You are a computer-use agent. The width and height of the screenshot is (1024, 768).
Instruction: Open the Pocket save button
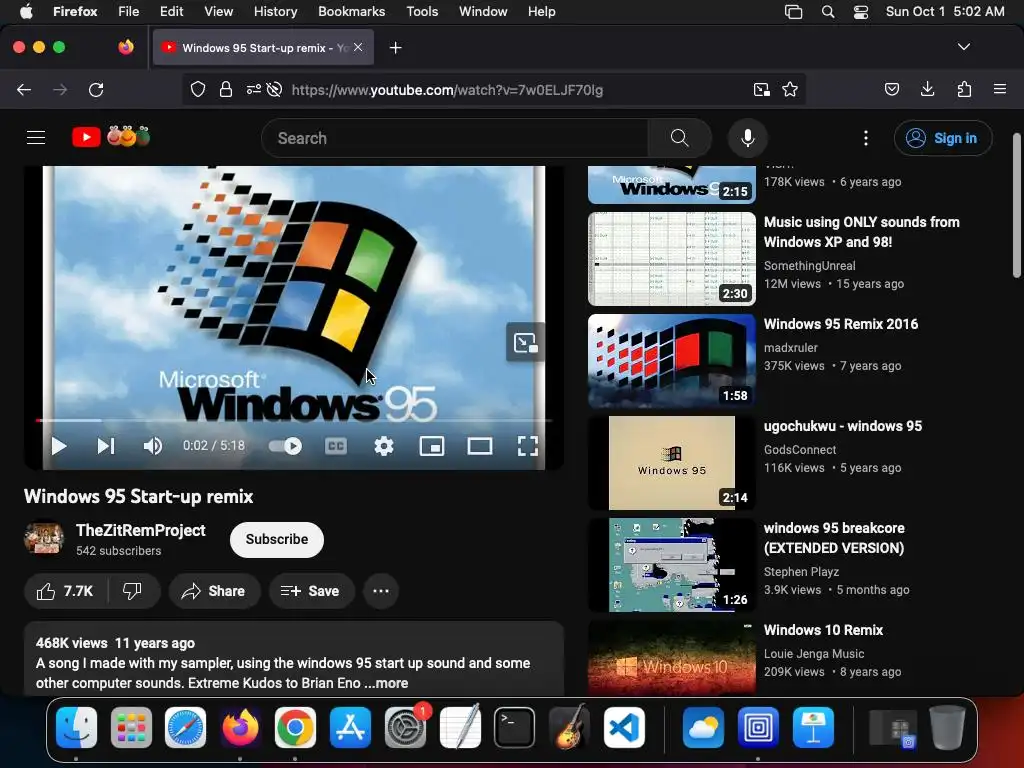892,89
